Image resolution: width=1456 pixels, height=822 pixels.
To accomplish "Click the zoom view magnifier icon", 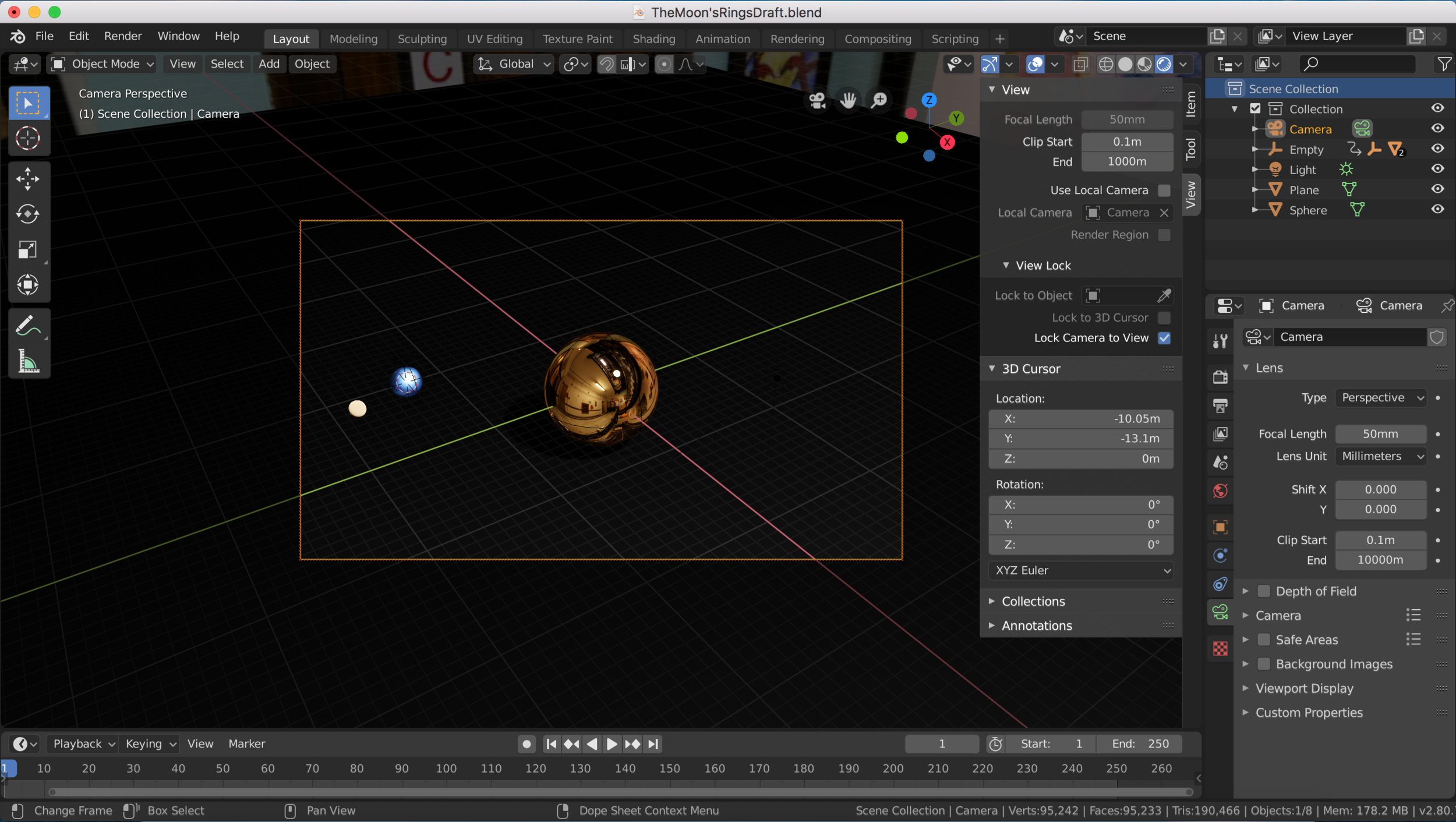I will [x=879, y=100].
